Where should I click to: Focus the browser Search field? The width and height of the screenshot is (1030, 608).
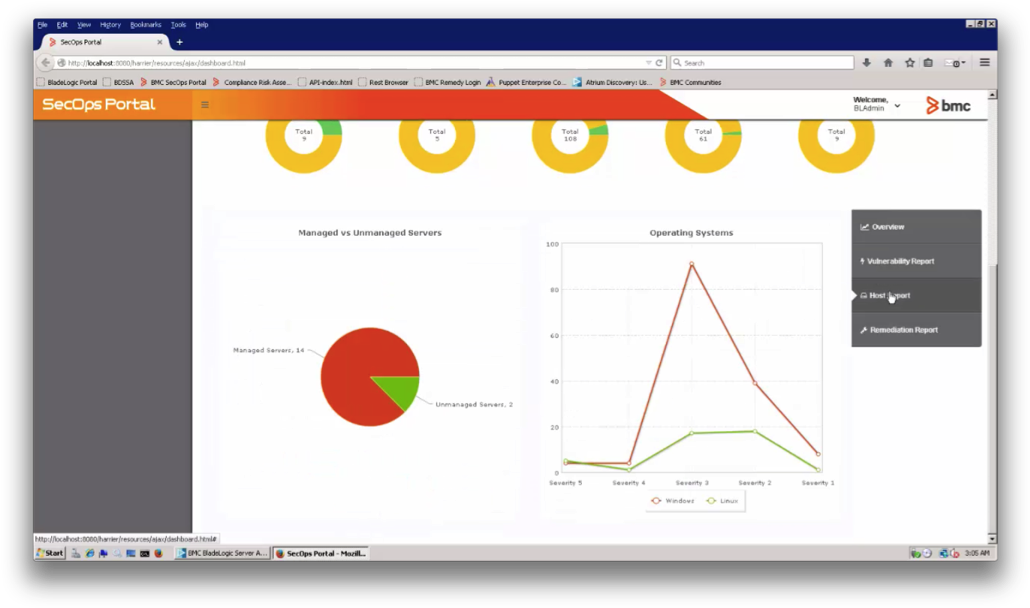[x=762, y=63]
